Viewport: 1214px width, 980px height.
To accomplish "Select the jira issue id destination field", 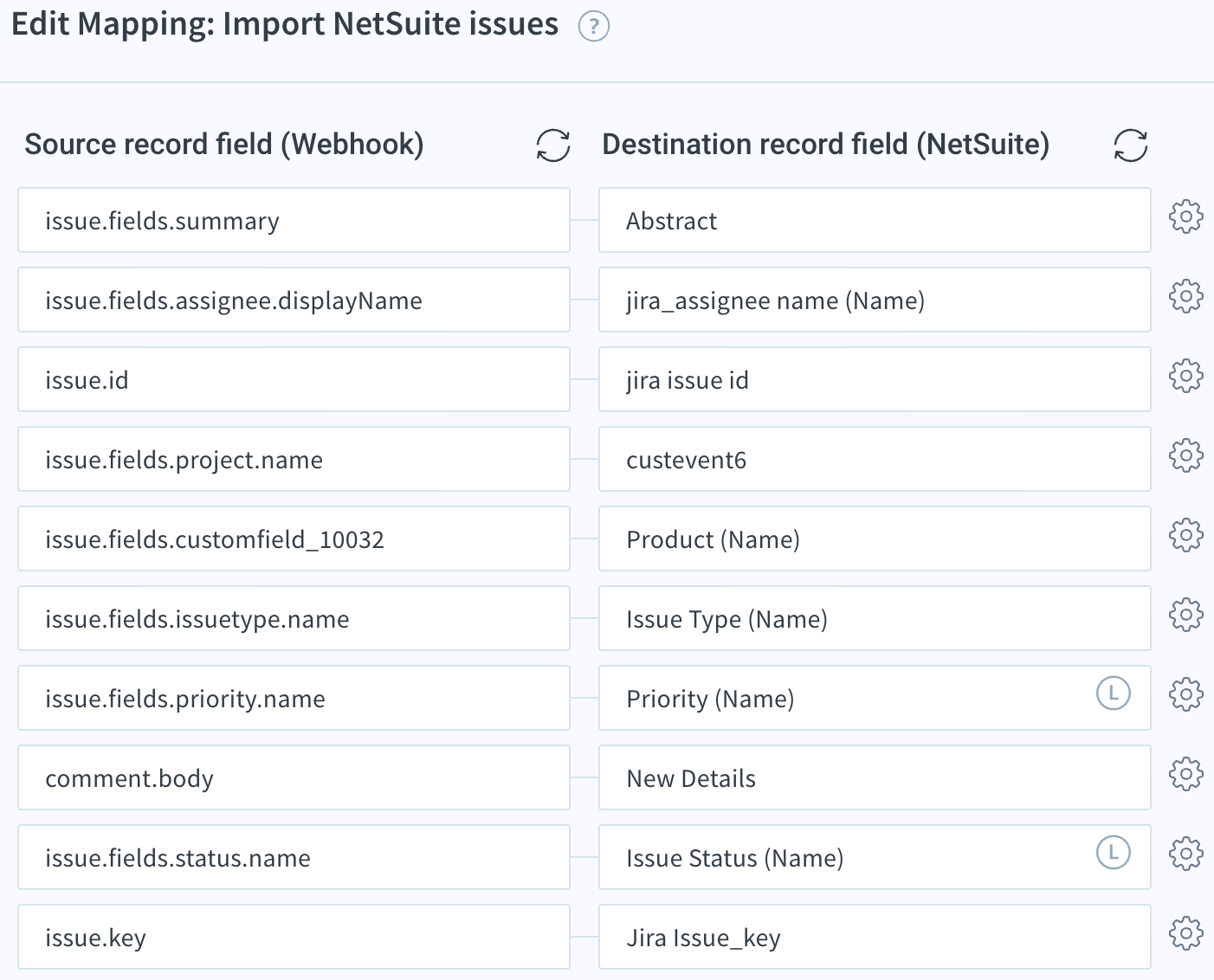I will pyautogui.click(x=874, y=380).
